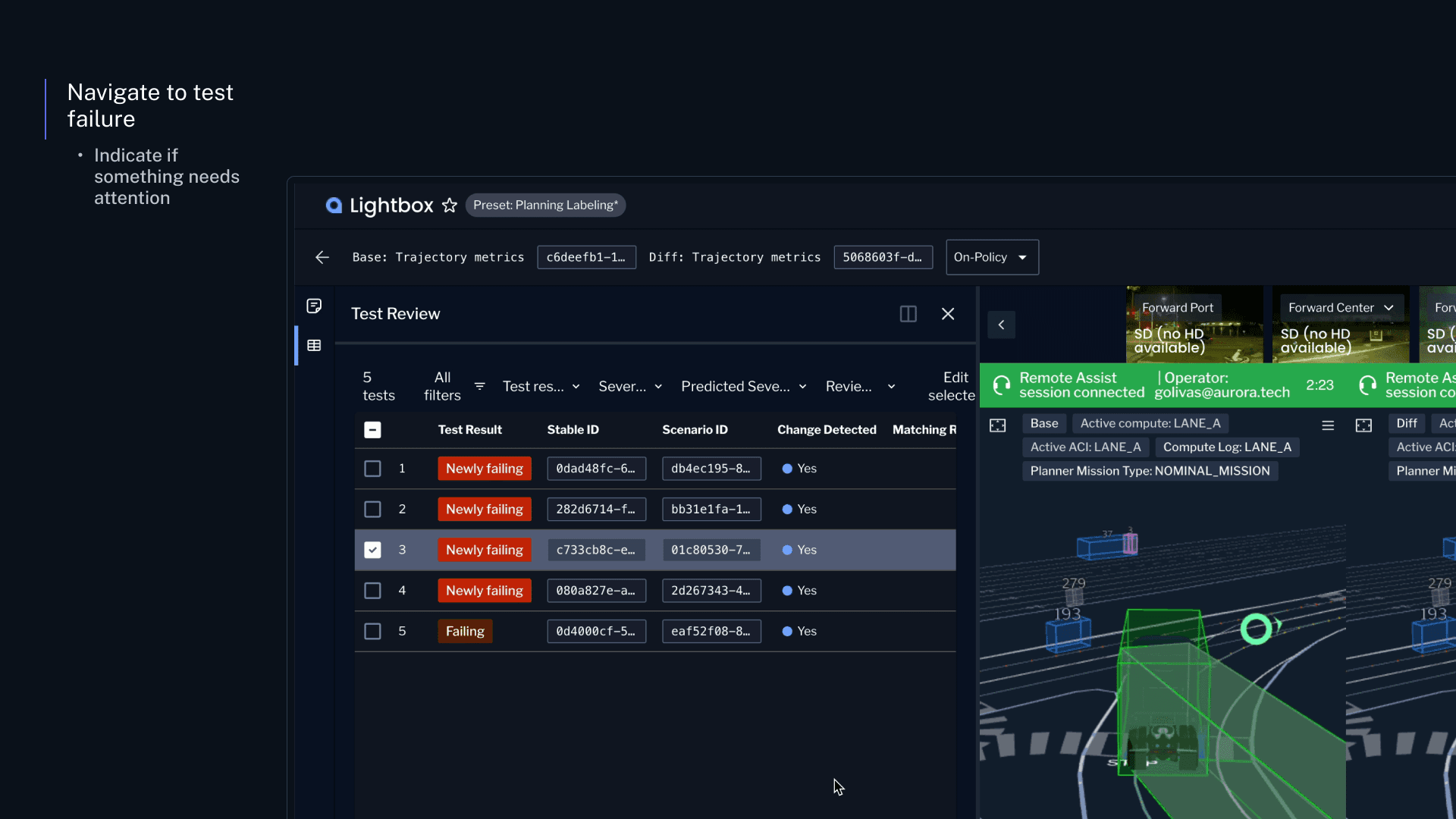Expand the Diff view to fullscreen
The image size is (1456, 819).
tap(1363, 425)
